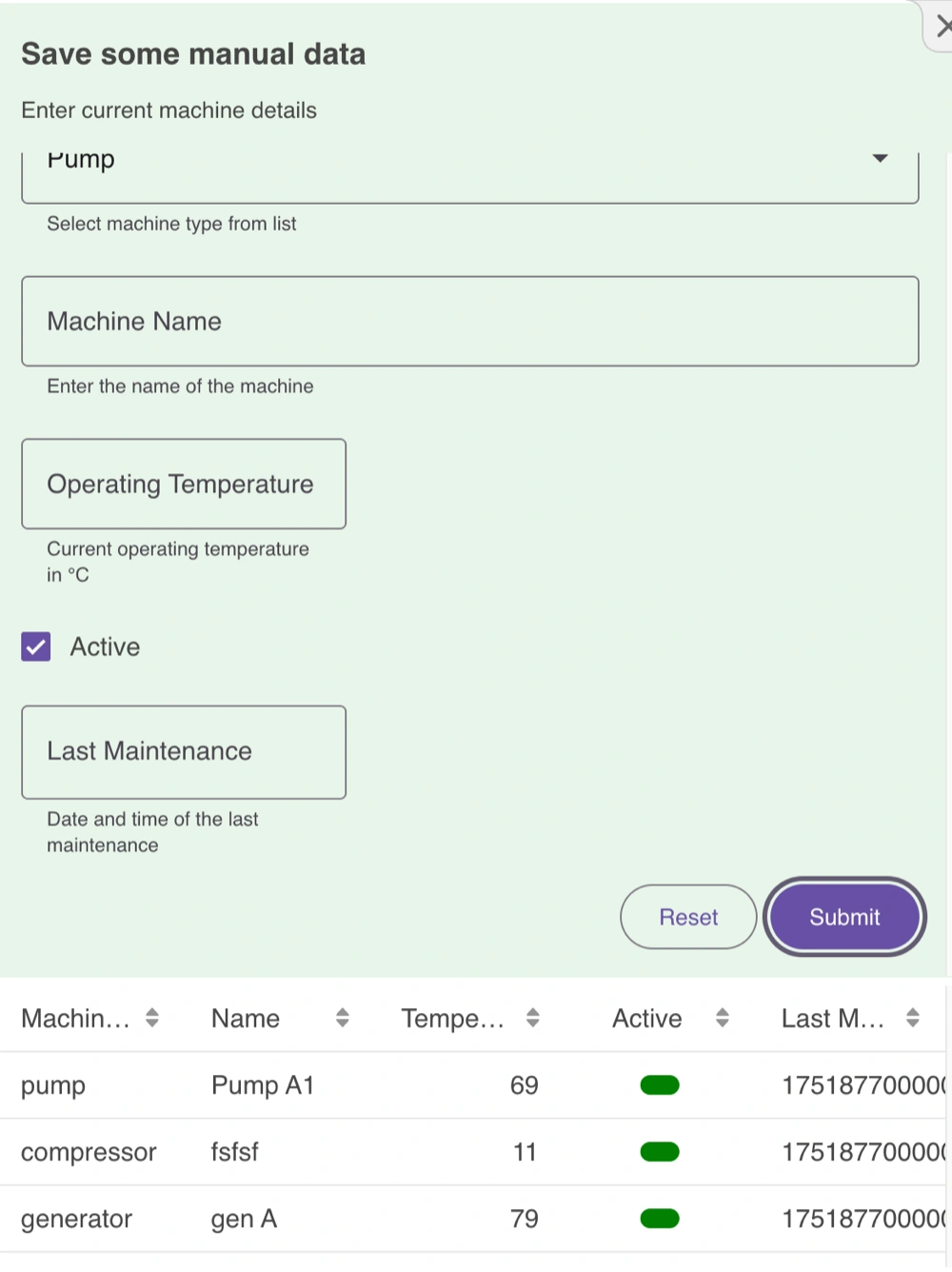The image size is (952, 1272).
Task: Focus the Operating Temperature field
Action: [184, 484]
